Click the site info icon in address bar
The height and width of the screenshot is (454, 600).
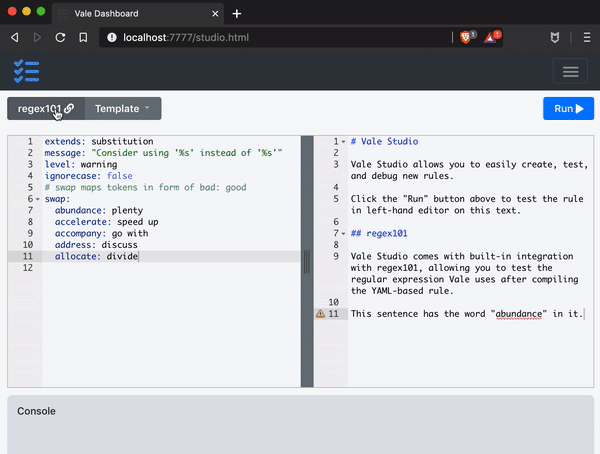tap(112, 38)
